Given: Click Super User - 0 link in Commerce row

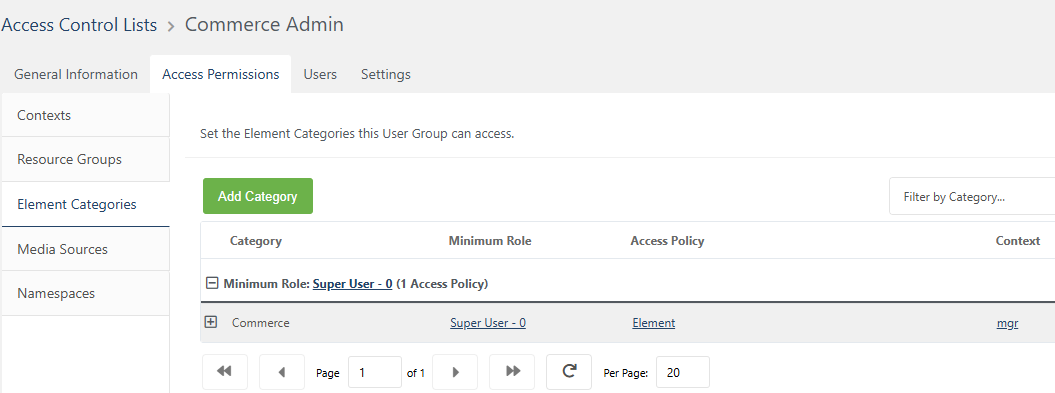Looking at the screenshot, I should (488, 323).
